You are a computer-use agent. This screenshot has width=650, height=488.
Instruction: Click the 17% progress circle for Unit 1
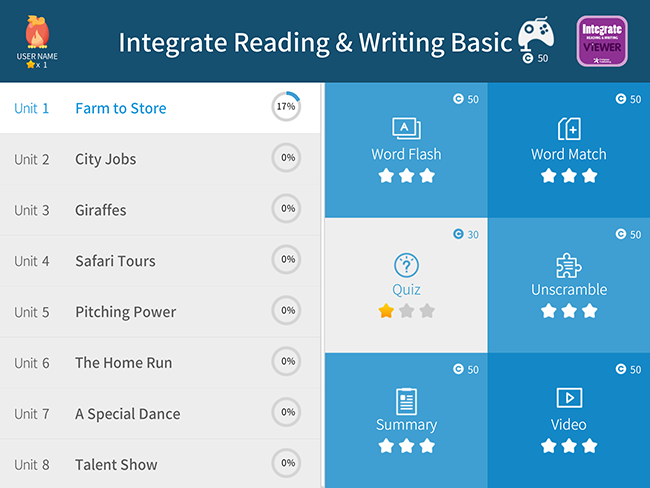point(286,107)
